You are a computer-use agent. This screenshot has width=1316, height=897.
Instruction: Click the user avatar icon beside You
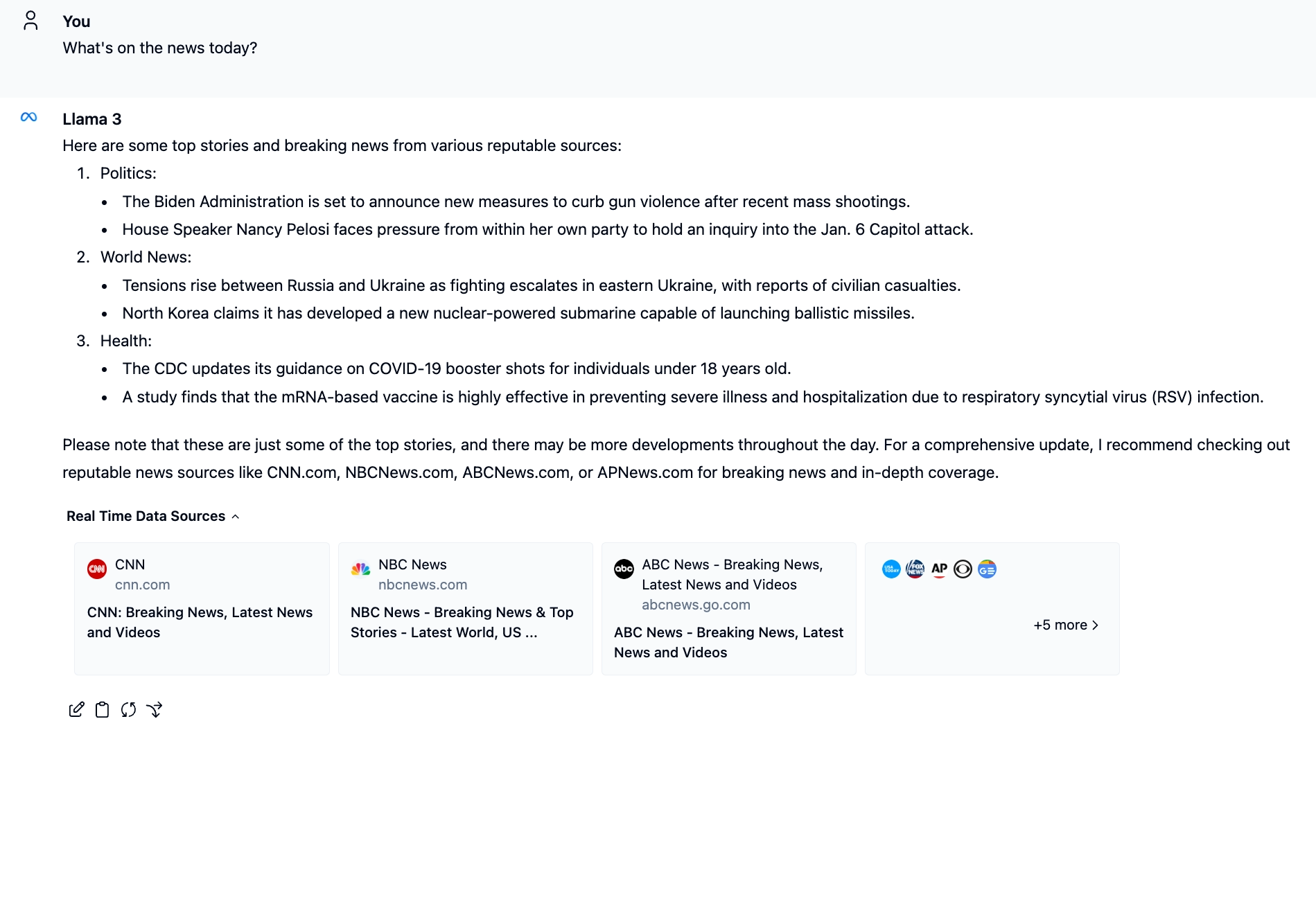click(30, 21)
